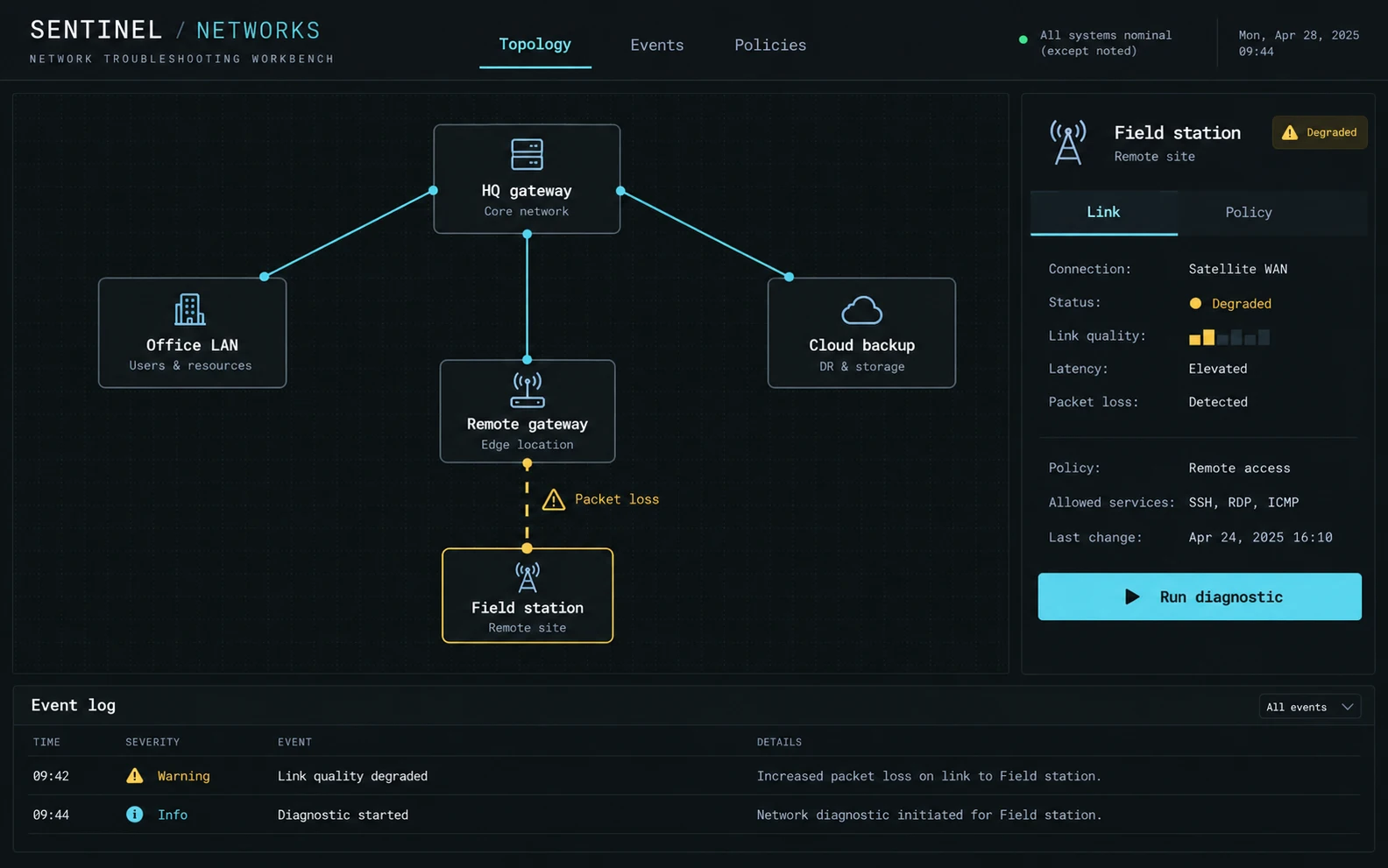1388x868 pixels.
Task: Click the Link quality signal bars indicator
Action: [x=1229, y=336]
